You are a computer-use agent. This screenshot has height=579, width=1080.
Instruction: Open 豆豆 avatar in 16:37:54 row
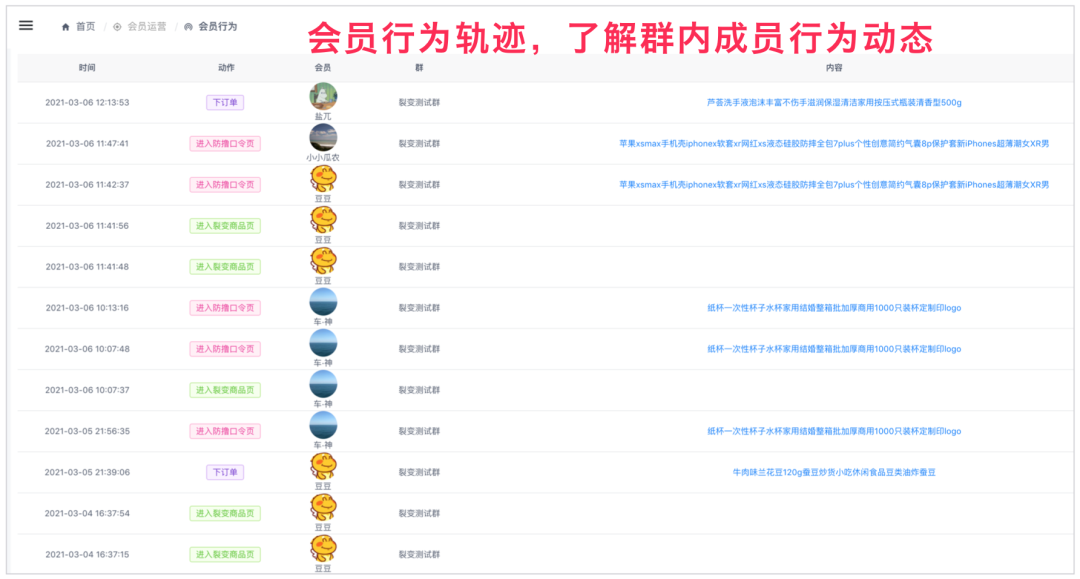pyautogui.click(x=323, y=507)
